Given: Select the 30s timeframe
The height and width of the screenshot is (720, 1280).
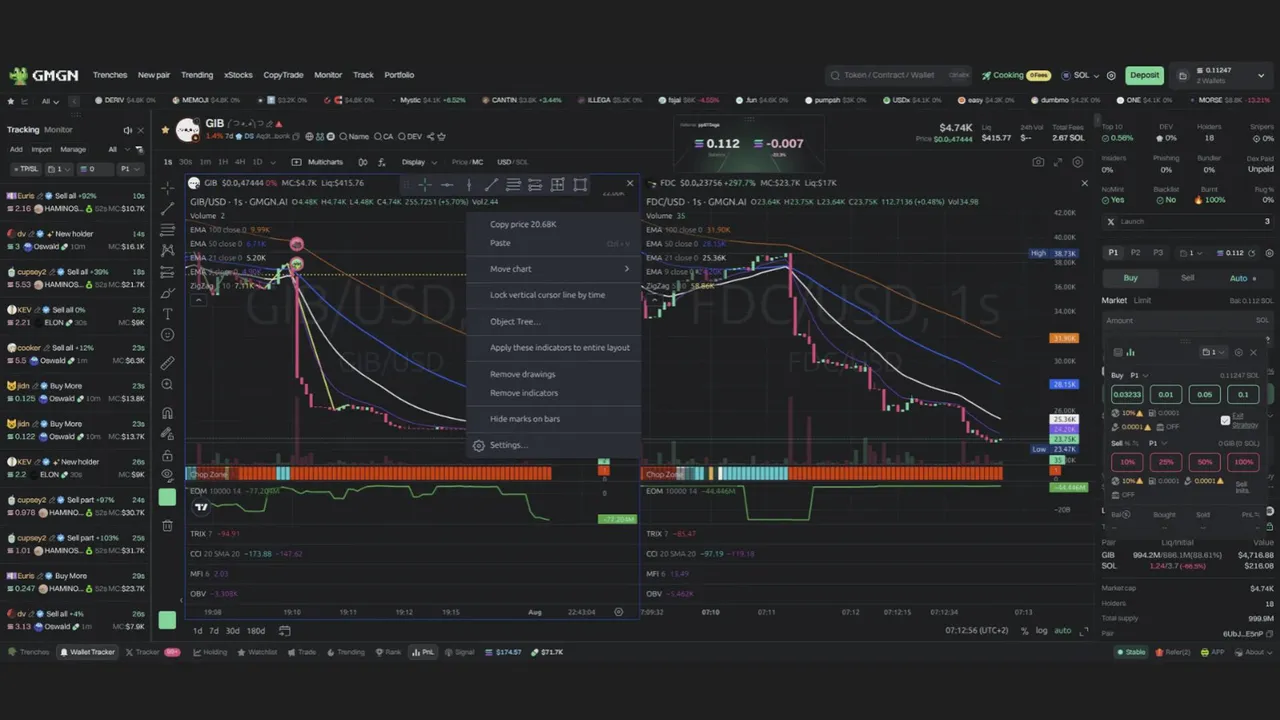Looking at the screenshot, I should [x=186, y=162].
